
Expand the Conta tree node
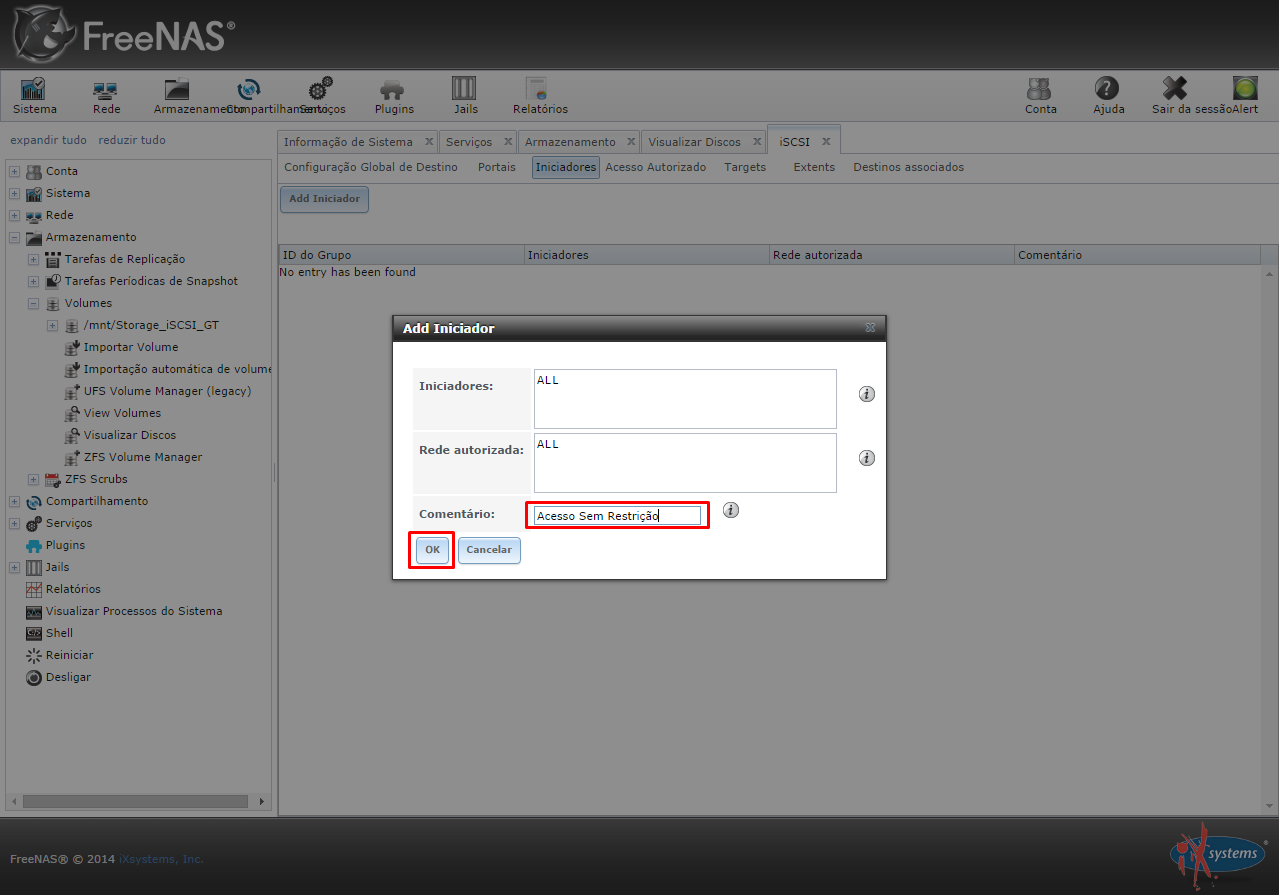point(15,171)
